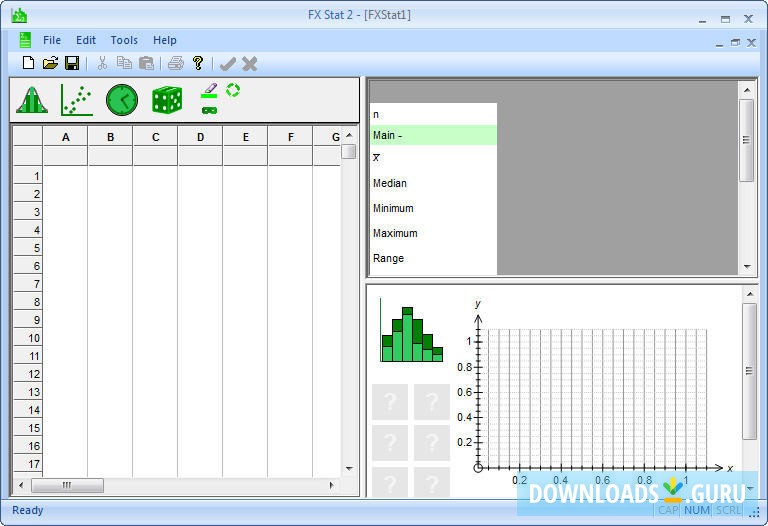Viewport: 768px width, 526px height.
Task: Click spreadsheet horizontal scrollbar left arrow
Action: click(x=21, y=485)
